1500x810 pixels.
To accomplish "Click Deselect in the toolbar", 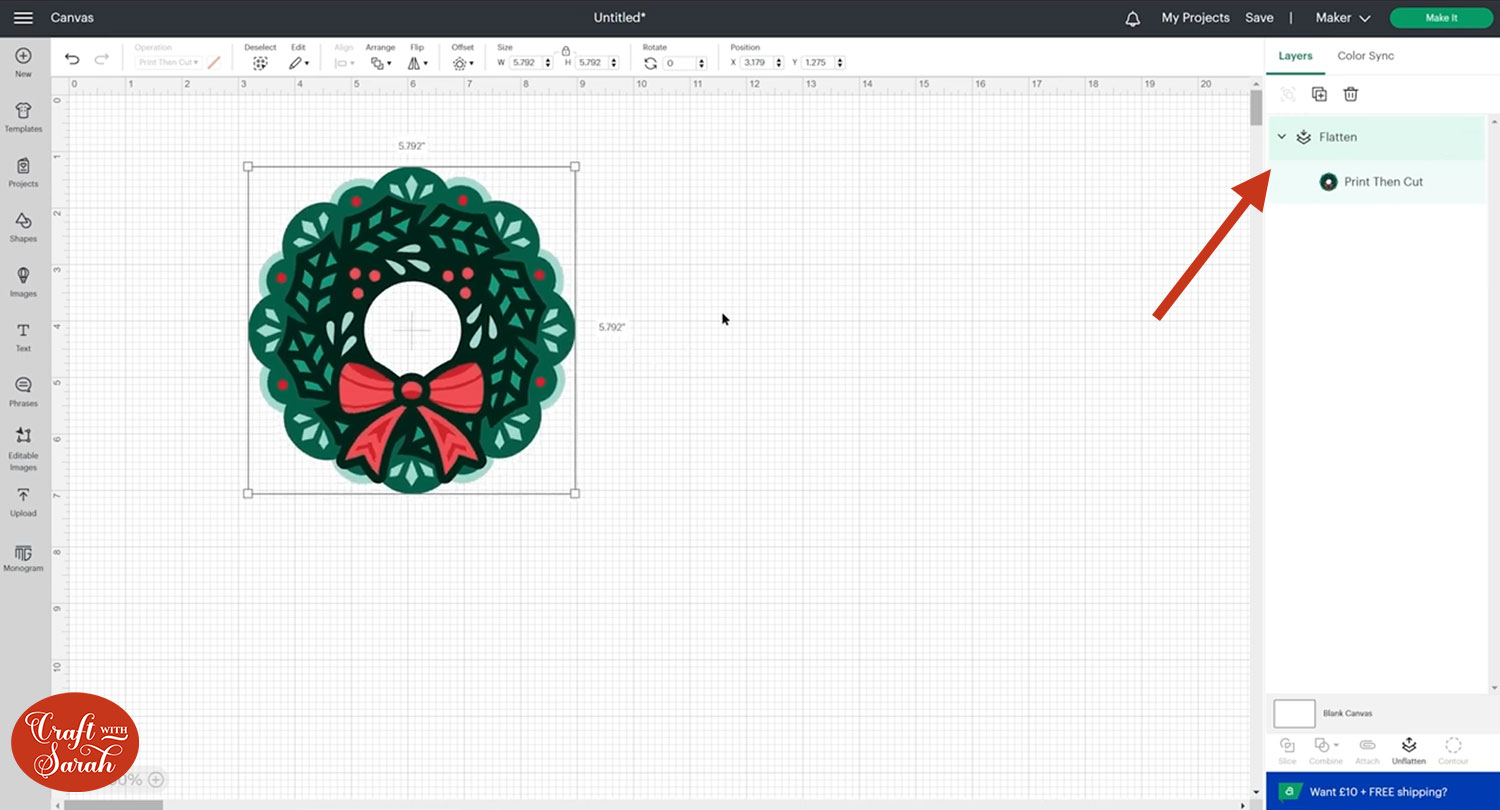I will coord(260,62).
